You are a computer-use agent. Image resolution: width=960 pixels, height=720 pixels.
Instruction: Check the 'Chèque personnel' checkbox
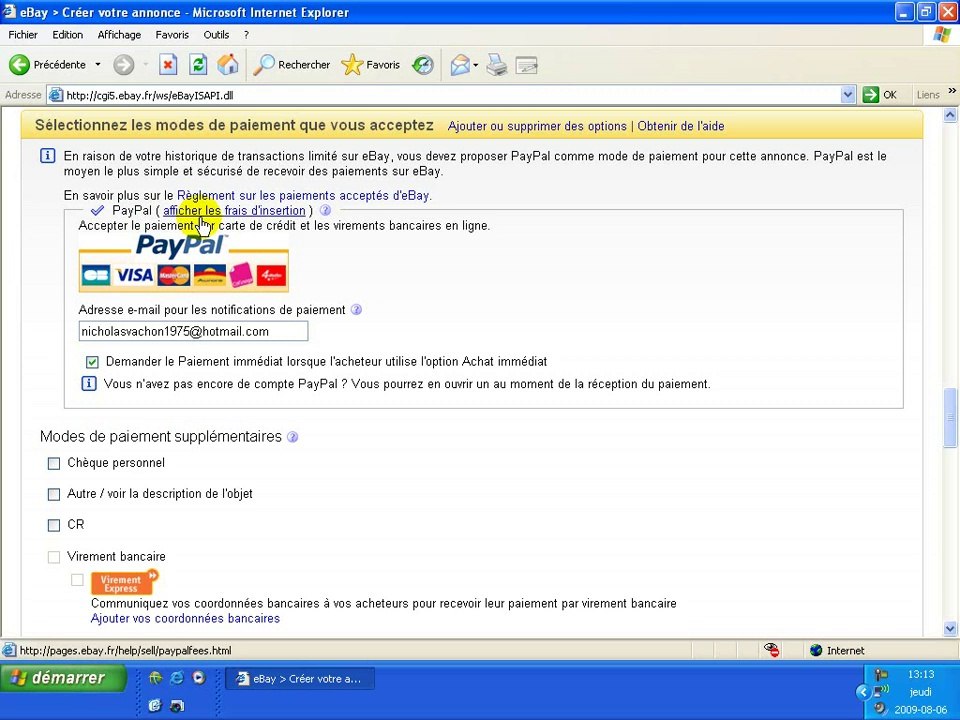pos(54,463)
